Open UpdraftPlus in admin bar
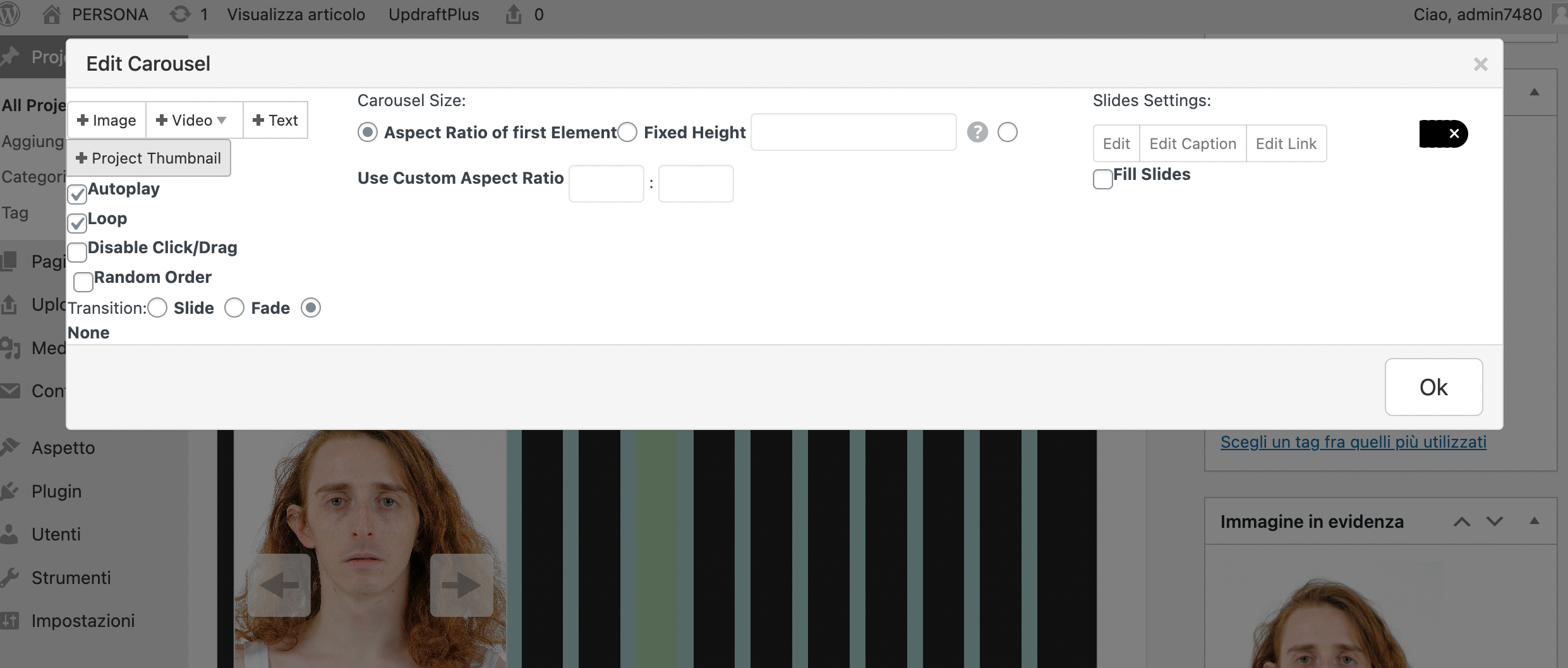This screenshot has width=1568, height=668. click(x=433, y=14)
